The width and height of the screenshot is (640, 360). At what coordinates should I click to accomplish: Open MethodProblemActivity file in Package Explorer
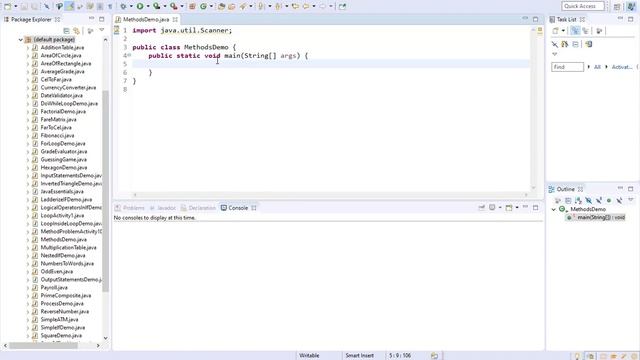(71, 231)
